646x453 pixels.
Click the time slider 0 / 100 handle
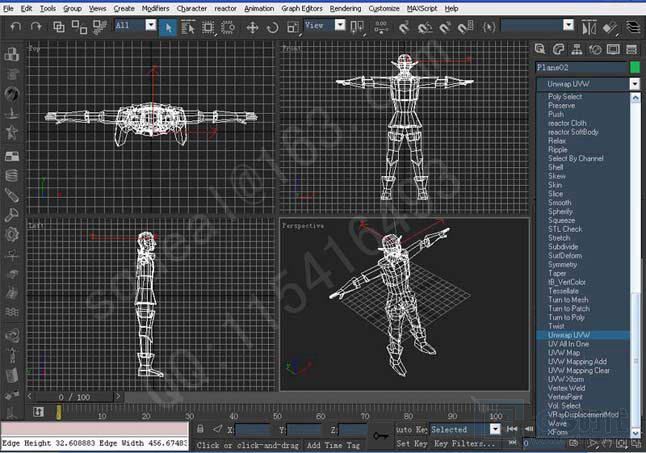[x=74, y=397]
